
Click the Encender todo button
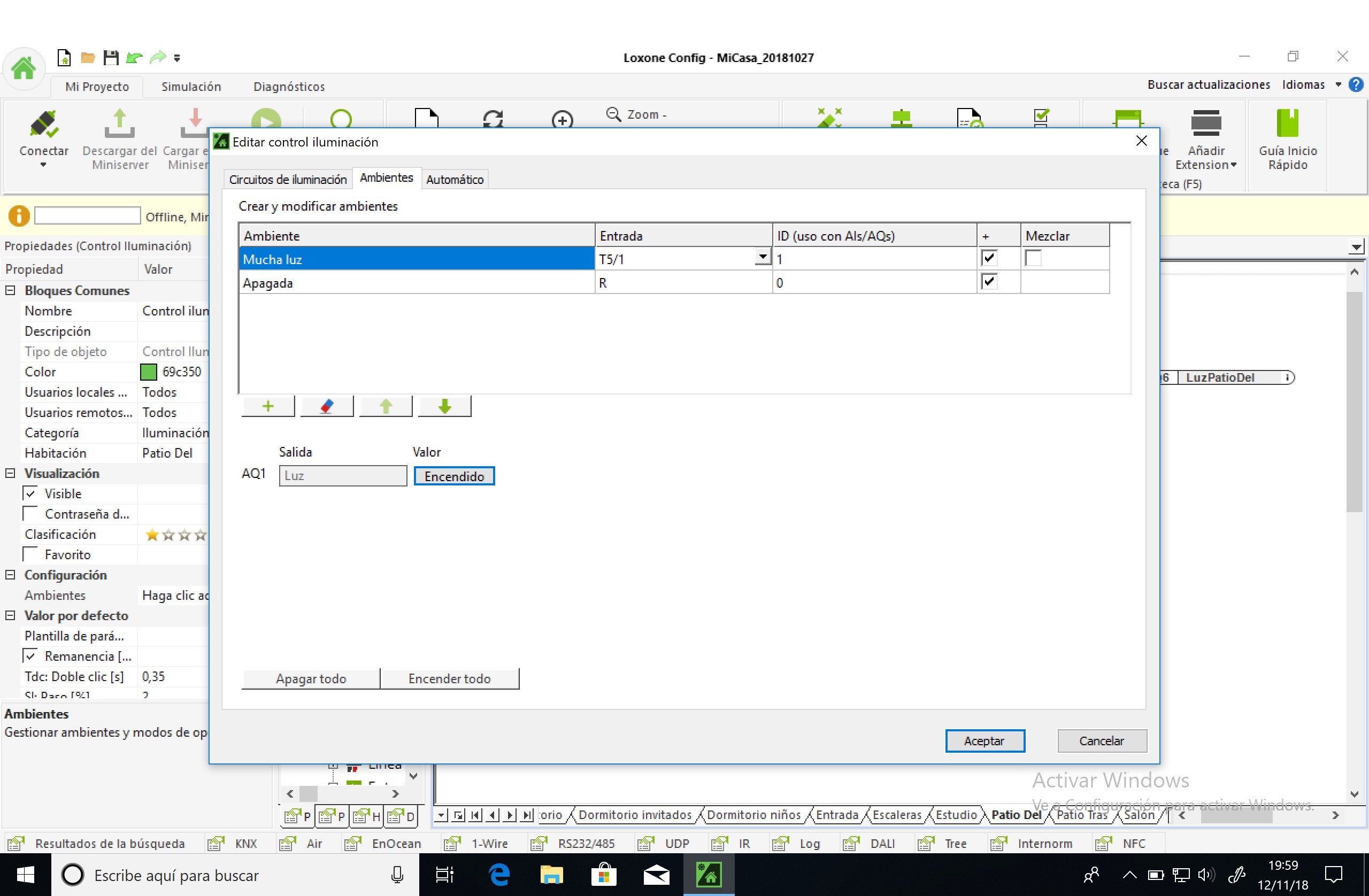[x=449, y=678]
